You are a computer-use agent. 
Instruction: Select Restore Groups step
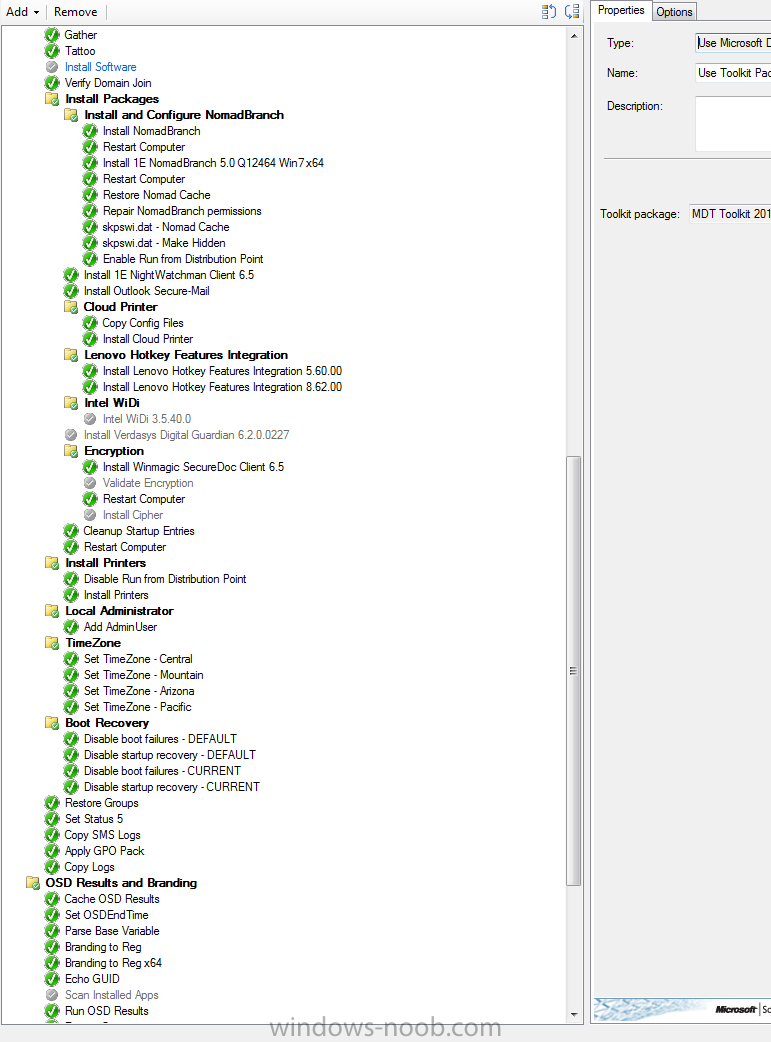102,803
